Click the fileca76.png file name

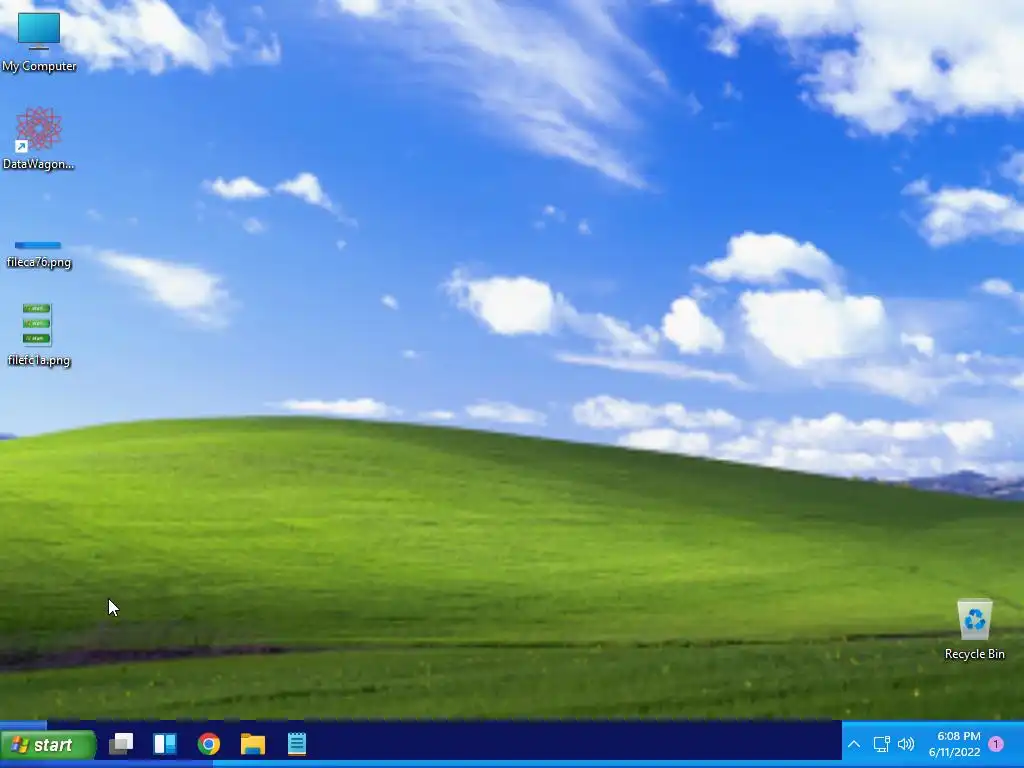pos(39,263)
